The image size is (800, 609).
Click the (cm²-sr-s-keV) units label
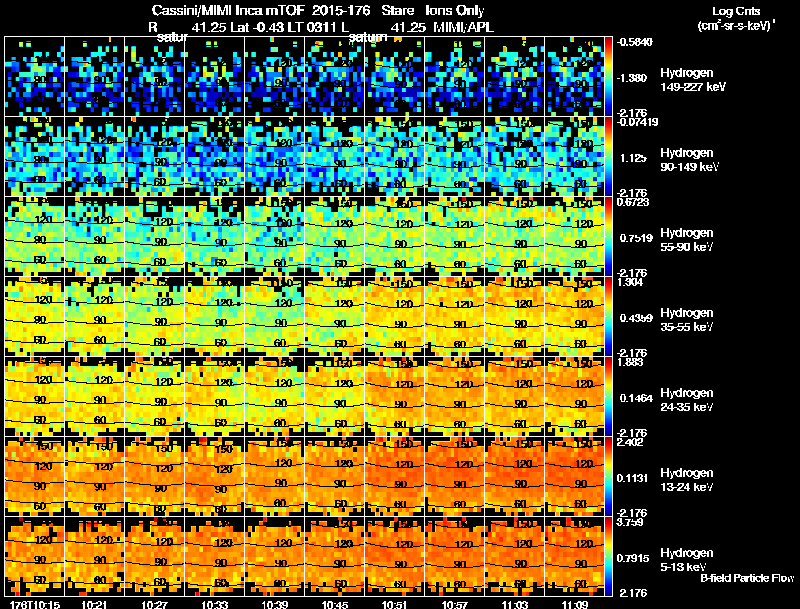(736, 25)
